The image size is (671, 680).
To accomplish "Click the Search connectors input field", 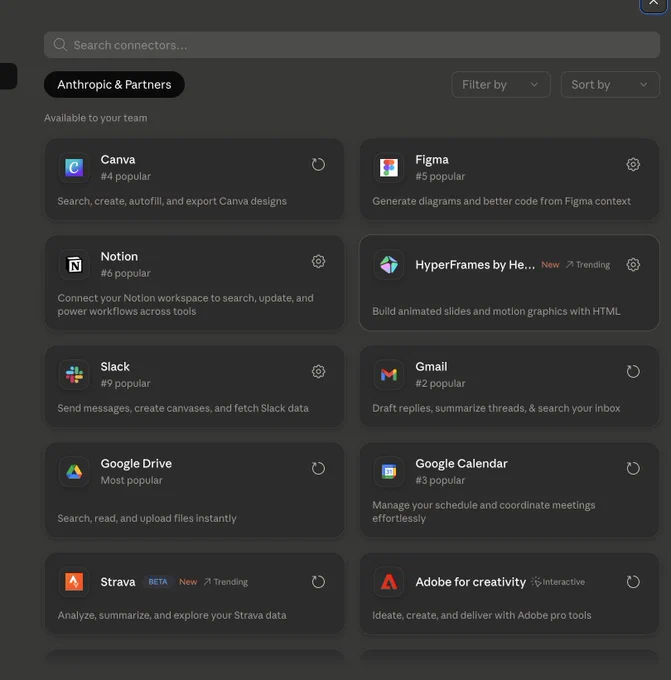I will pyautogui.click(x=352, y=45).
